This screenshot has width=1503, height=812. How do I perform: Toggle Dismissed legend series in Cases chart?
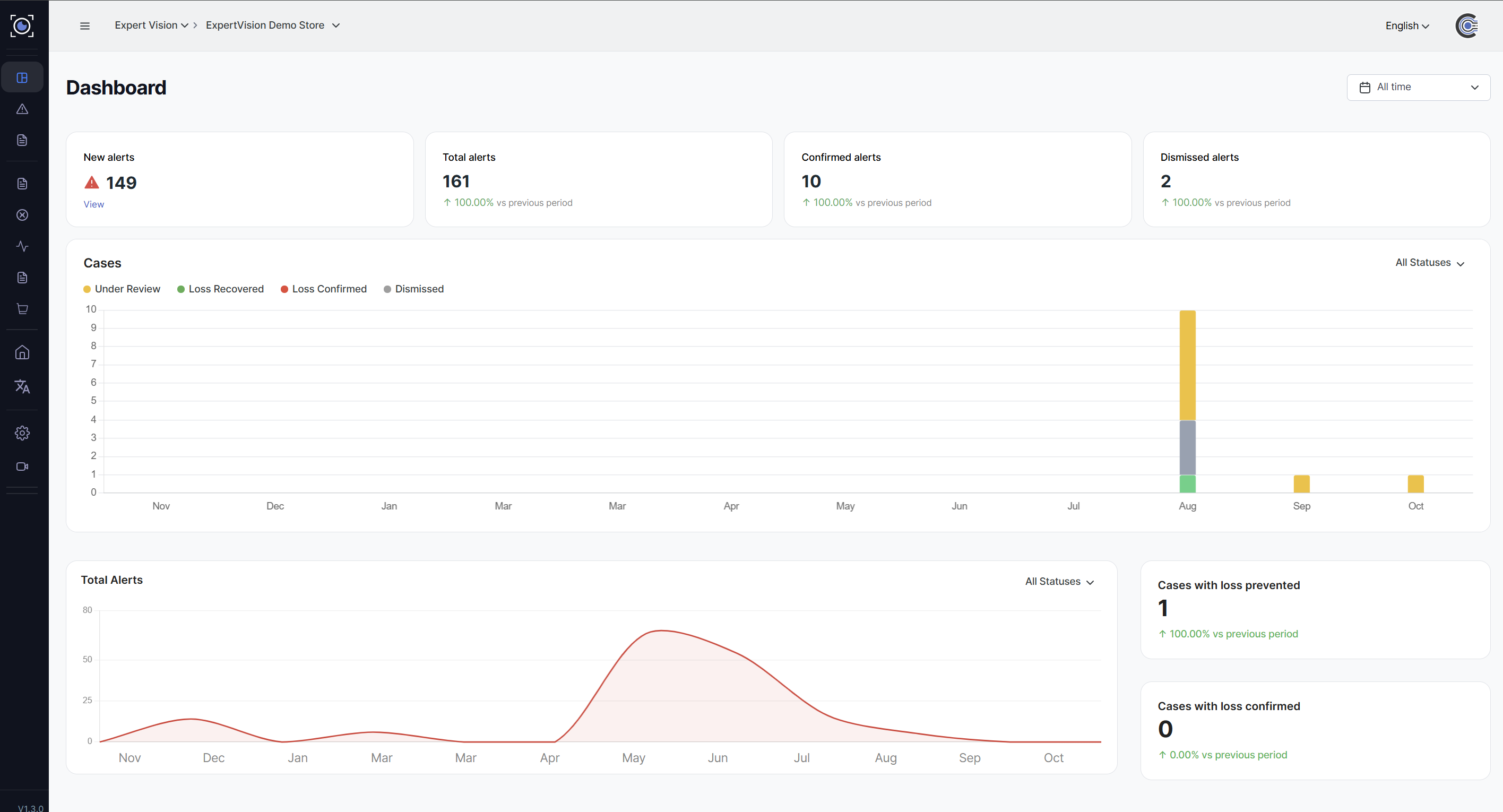pyautogui.click(x=413, y=289)
